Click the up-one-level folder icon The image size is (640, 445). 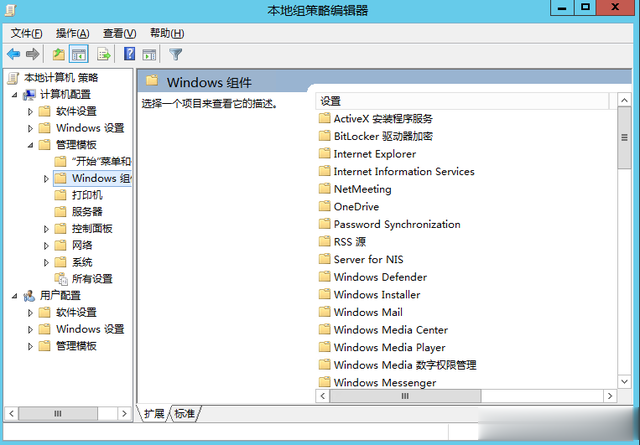tap(59, 54)
